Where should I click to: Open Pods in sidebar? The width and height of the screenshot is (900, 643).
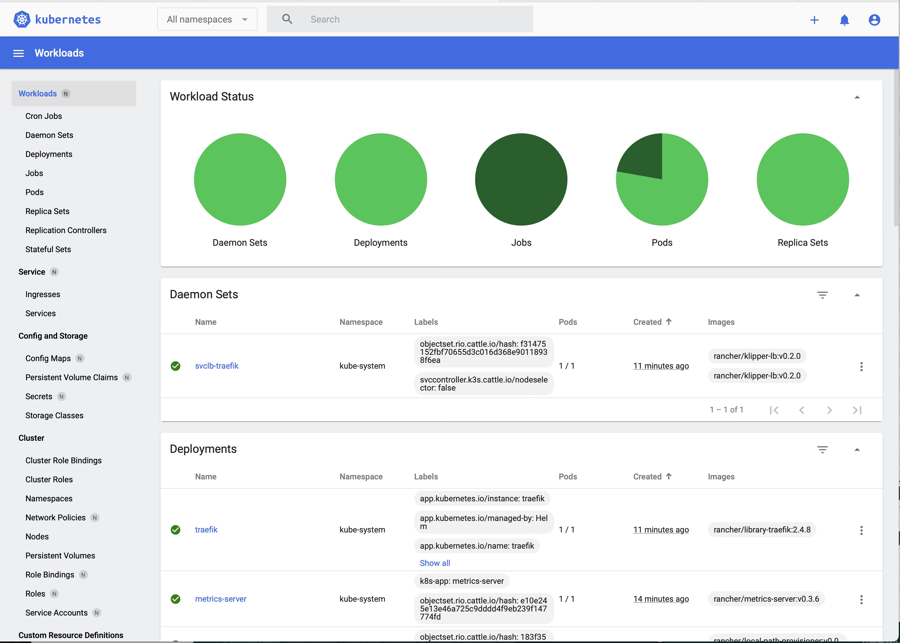[34, 192]
